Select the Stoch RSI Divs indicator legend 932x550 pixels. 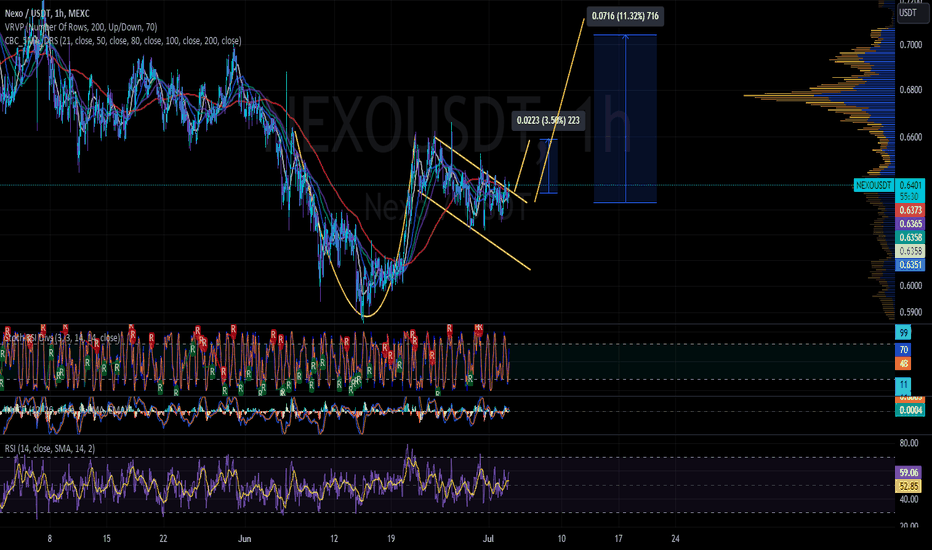62,338
